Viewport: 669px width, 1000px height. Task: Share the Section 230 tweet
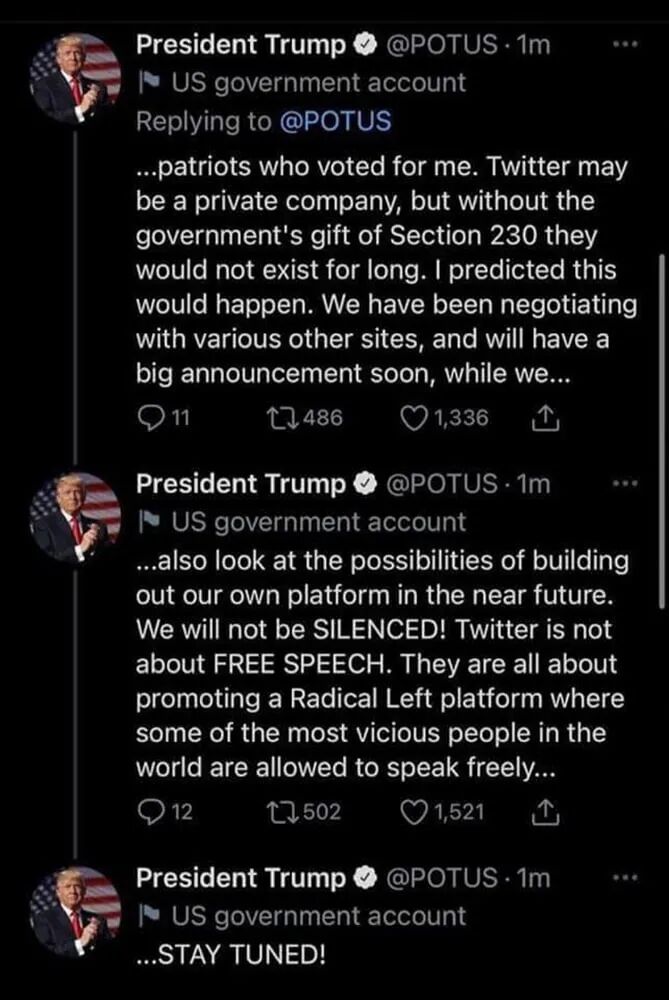[545, 418]
